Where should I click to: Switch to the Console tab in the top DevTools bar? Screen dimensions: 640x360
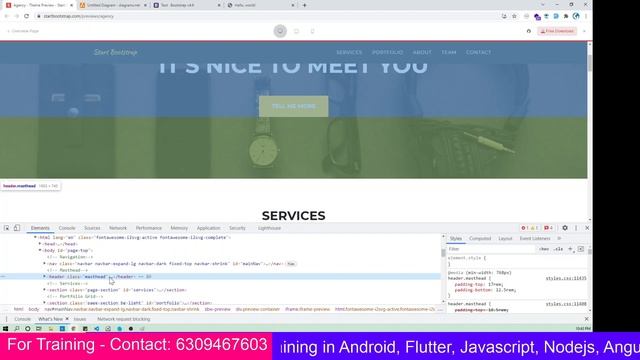coord(67,228)
